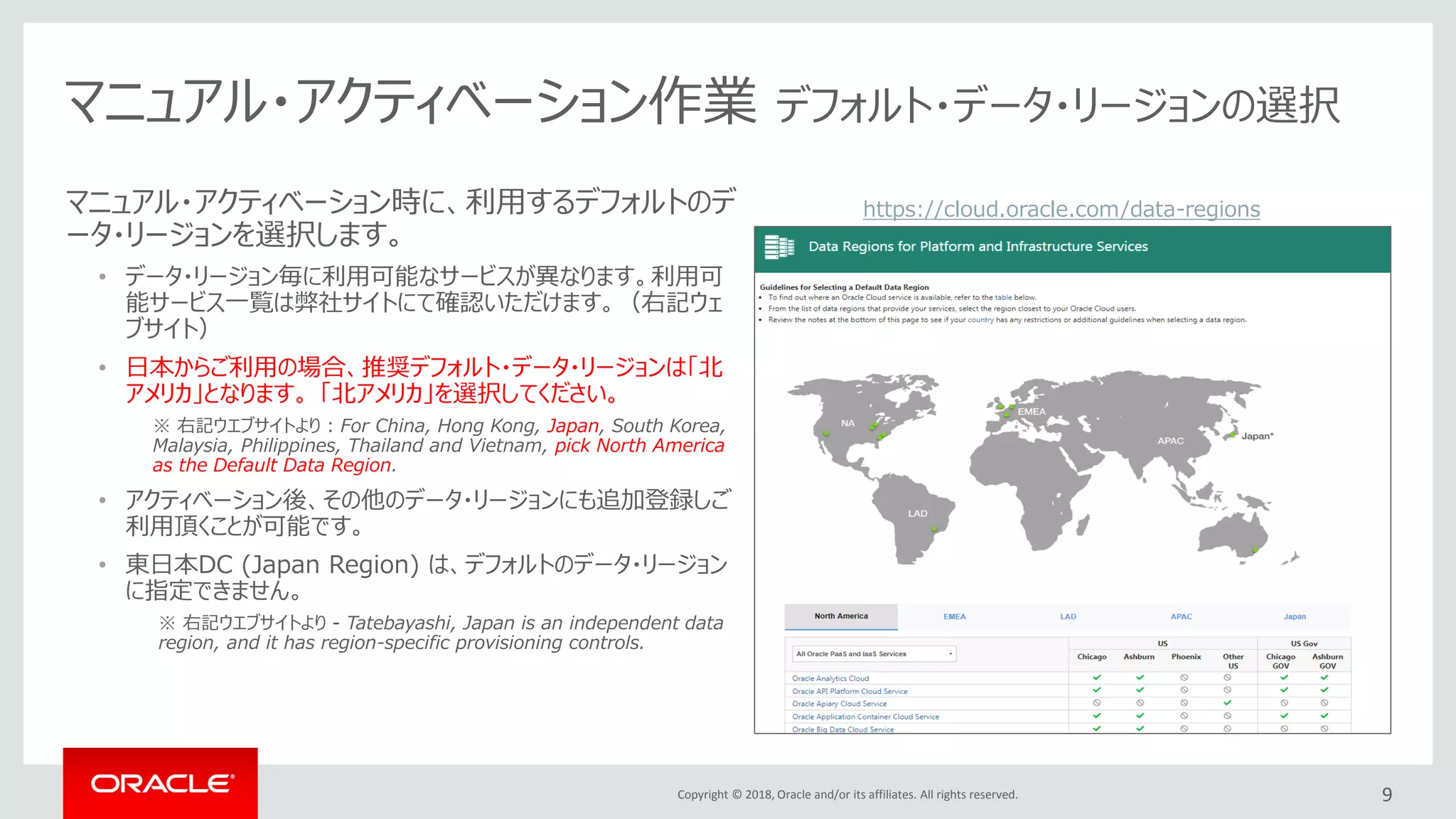
Task: Click the Chicago GOV checkmark for Oracle API Platform row
Action: [x=1284, y=690]
